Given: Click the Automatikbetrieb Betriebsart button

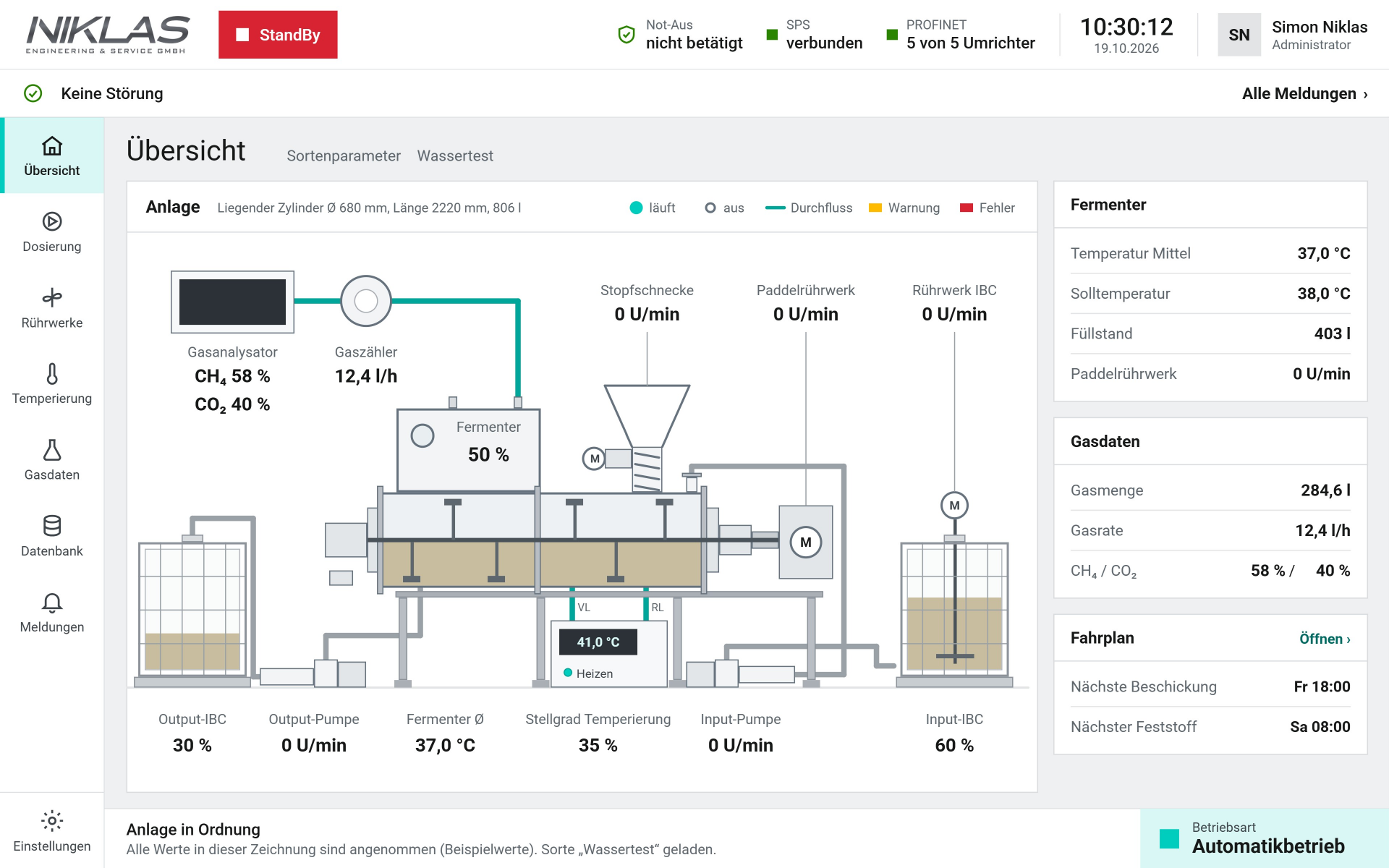Looking at the screenshot, I should (1265, 838).
